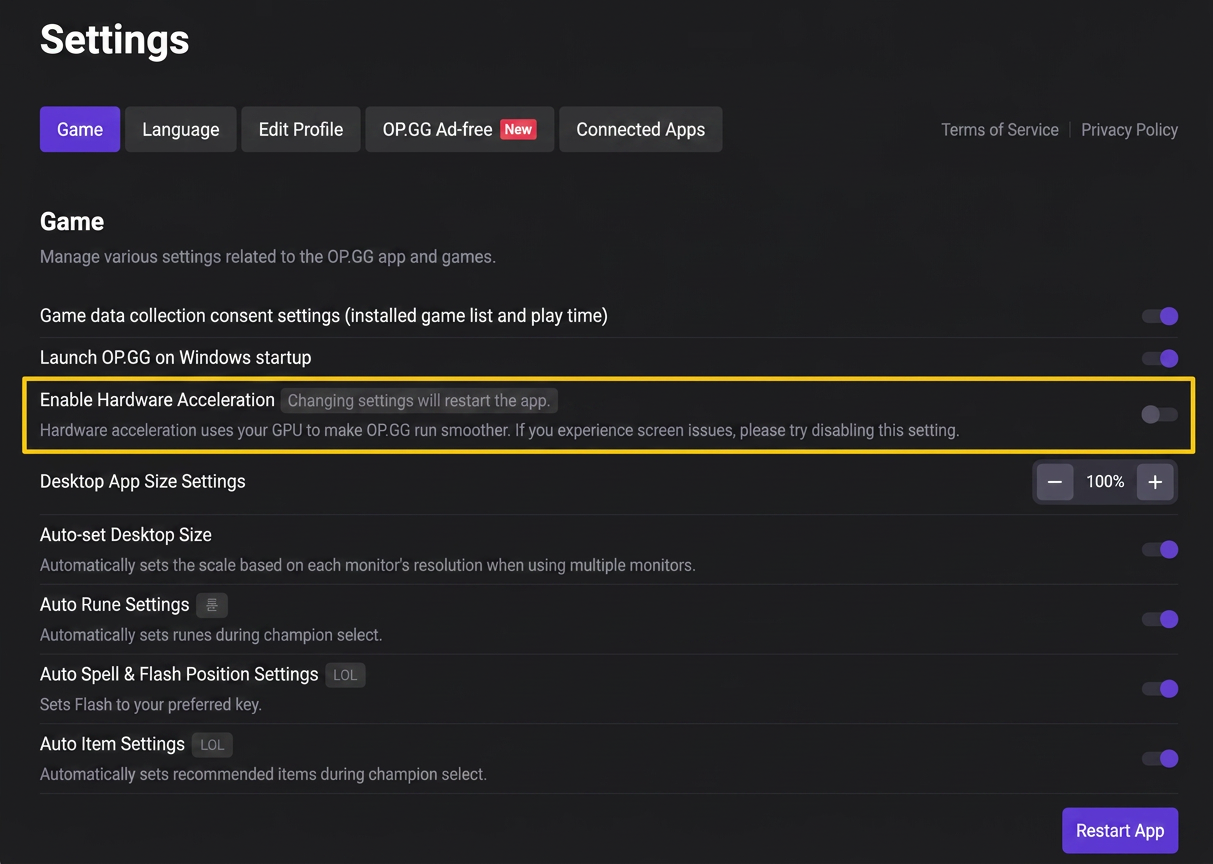The image size is (1213, 864).
Task: Open the Privacy Policy link
Action: 1129,130
